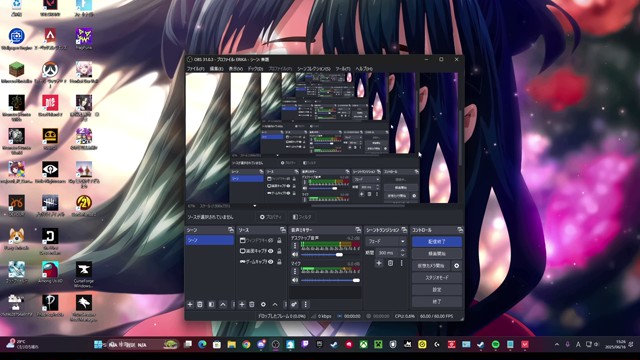Float the Scene Transitions dock pop-out icon
640x360 pixels.
404,230
